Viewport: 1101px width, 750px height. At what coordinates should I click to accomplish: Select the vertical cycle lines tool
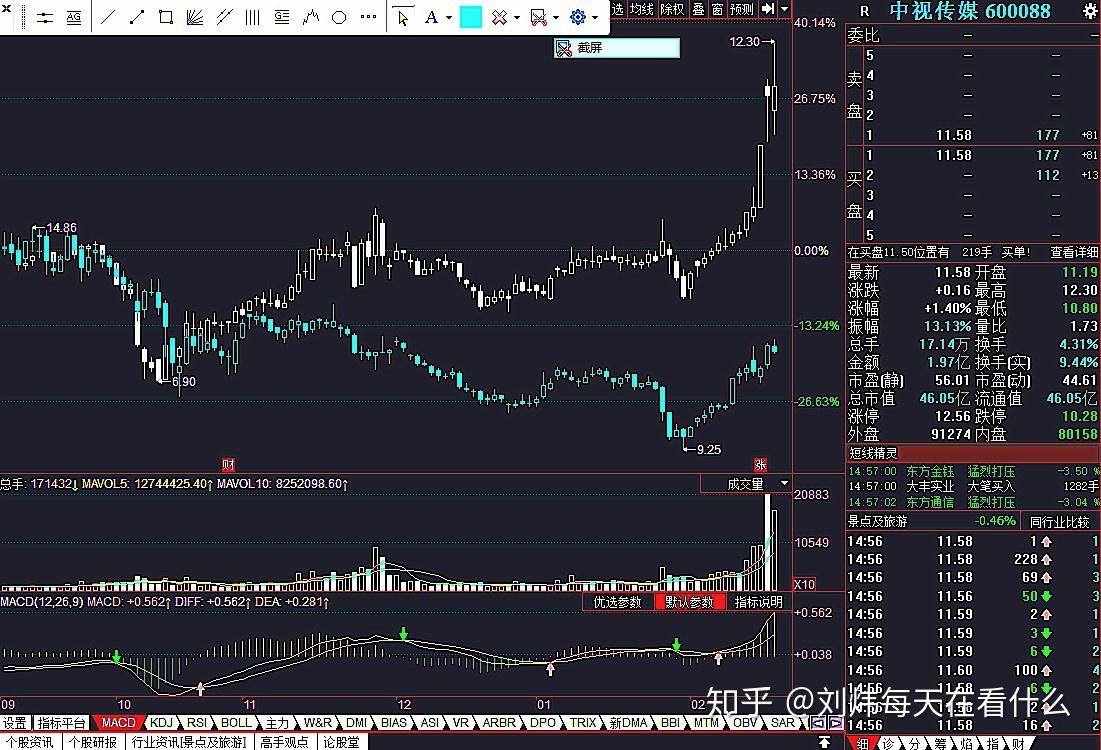pos(252,18)
